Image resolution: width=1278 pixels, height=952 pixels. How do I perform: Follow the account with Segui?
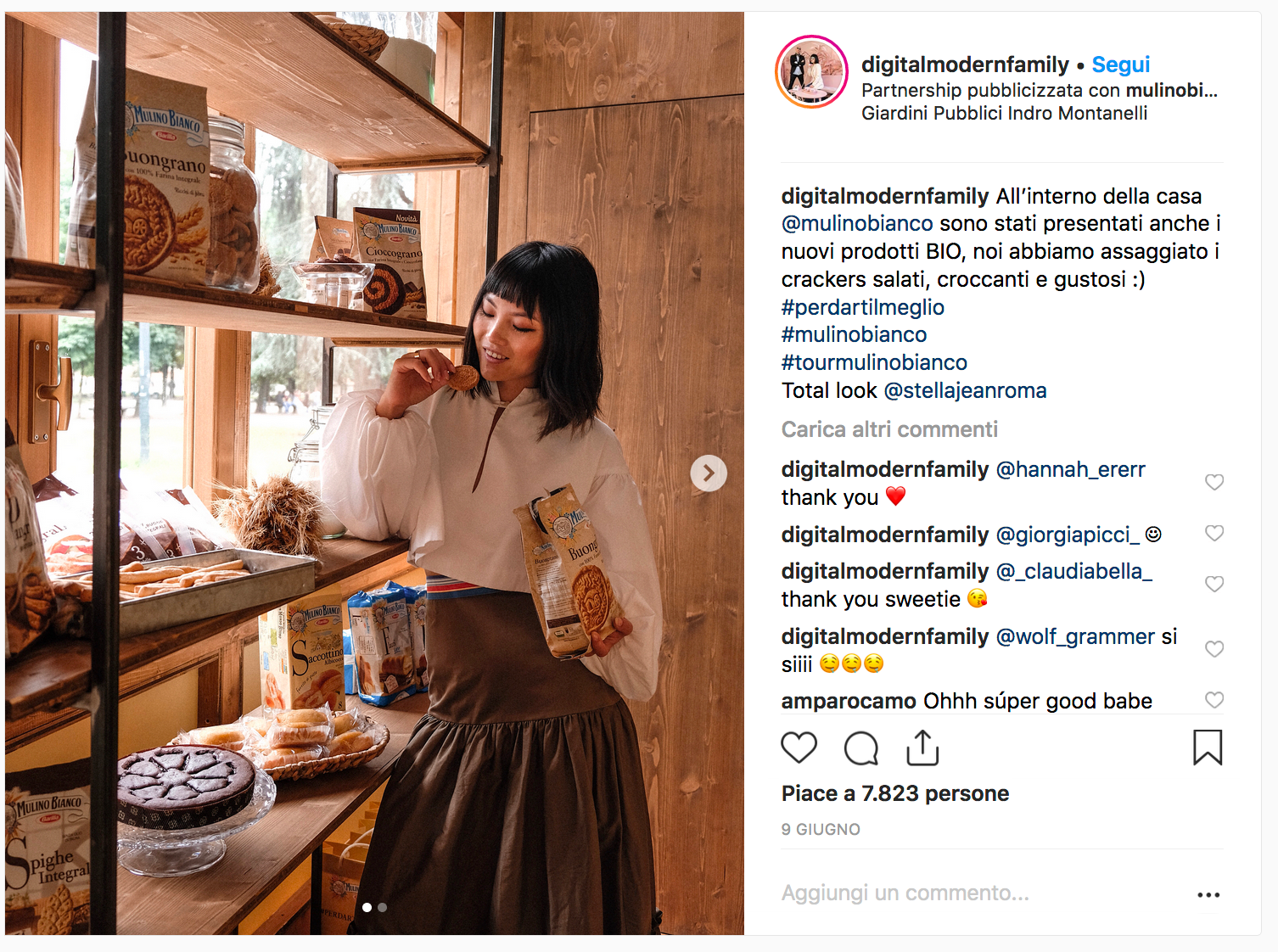click(x=1120, y=64)
